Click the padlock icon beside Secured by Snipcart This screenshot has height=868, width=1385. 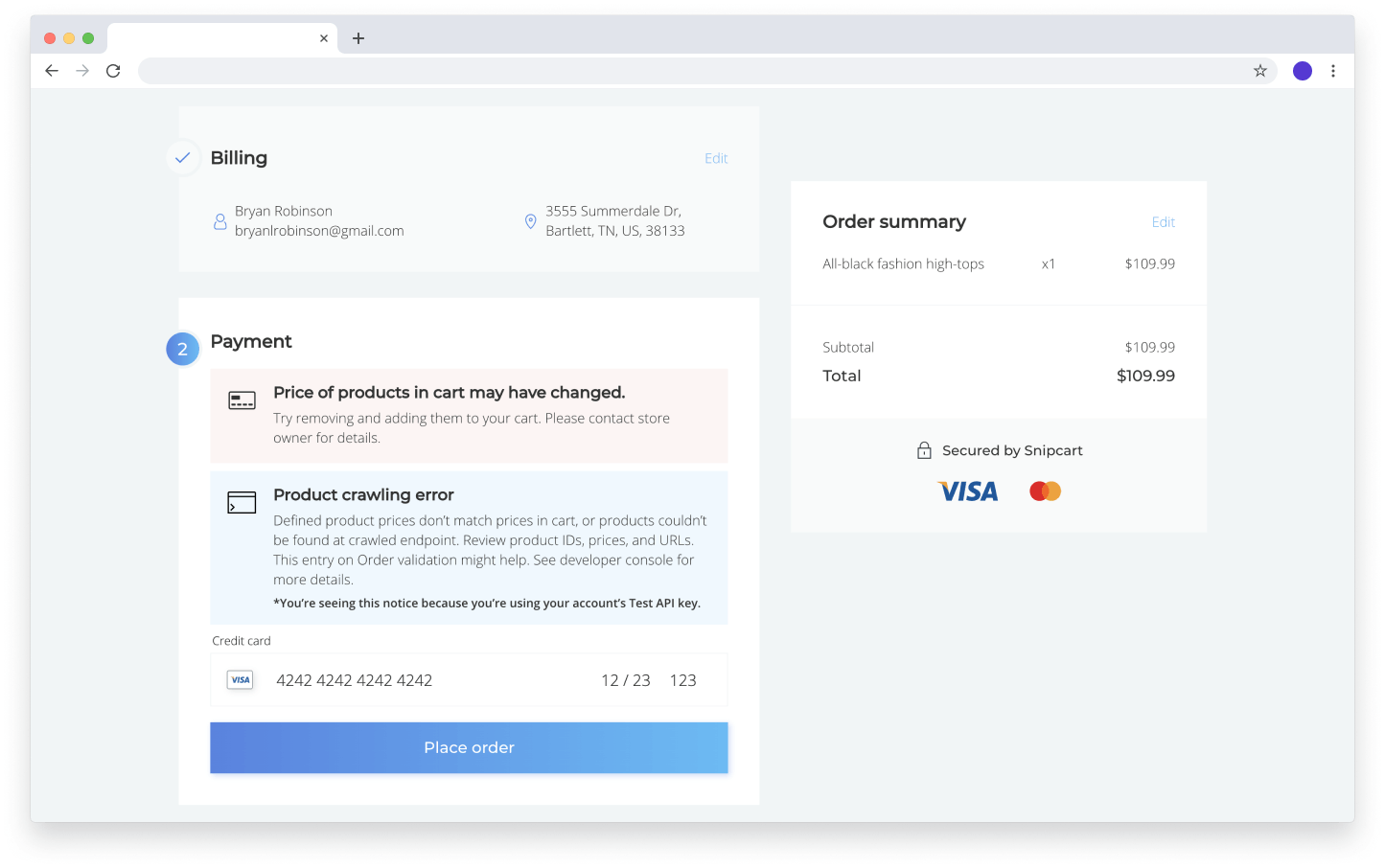click(x=924, y=449)
